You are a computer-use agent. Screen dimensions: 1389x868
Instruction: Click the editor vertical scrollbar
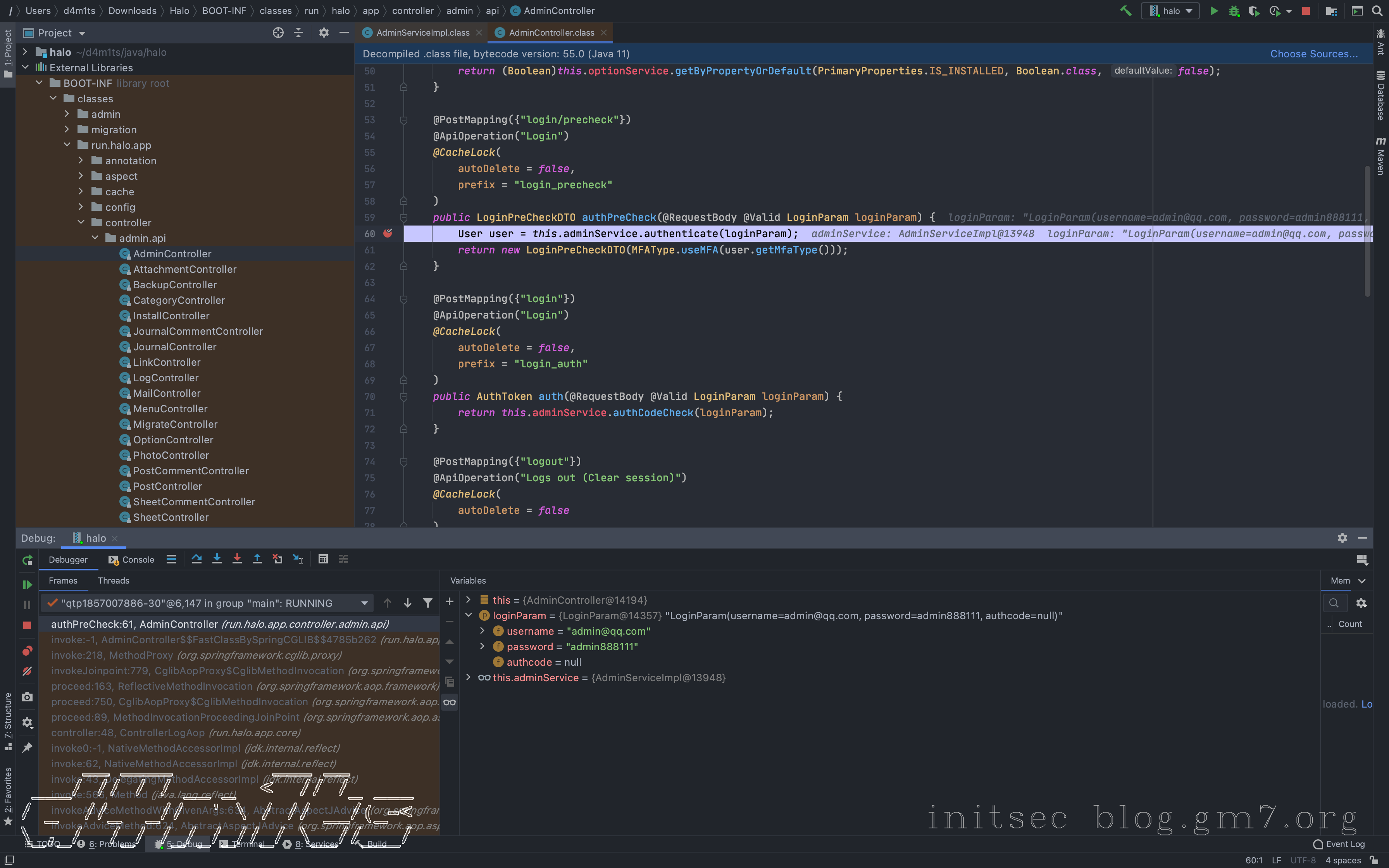pyautogui.click(x=1367, y=230)
